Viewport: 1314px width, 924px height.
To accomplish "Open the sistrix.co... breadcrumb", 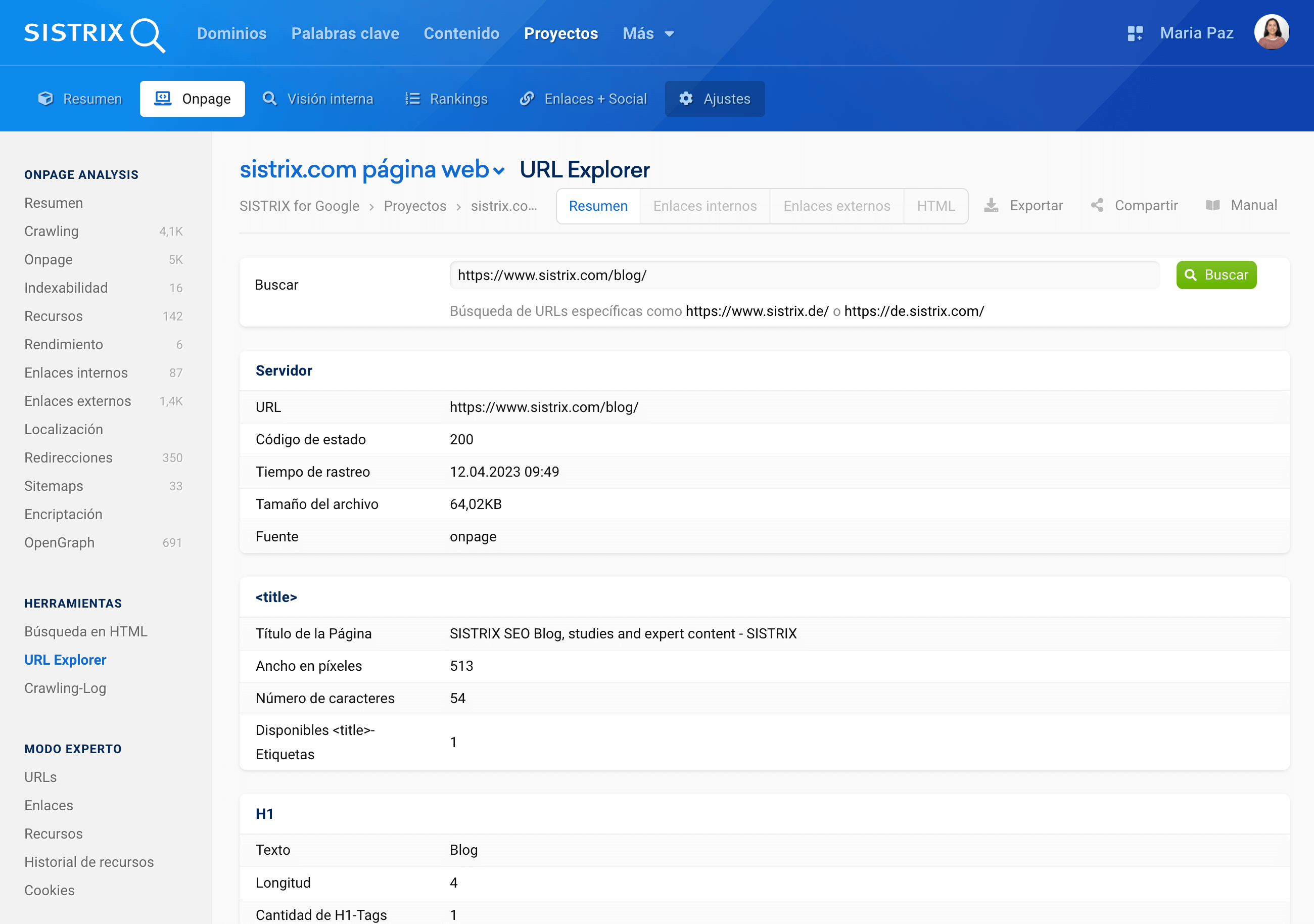I will [x=504, y=206].
